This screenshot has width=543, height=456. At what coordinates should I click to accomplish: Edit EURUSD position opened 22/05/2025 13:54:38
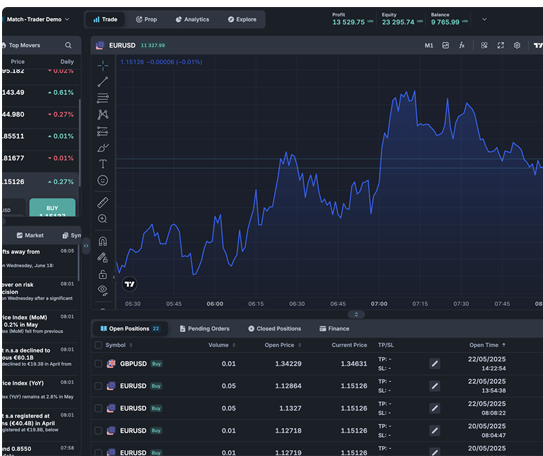pos(435,386)
